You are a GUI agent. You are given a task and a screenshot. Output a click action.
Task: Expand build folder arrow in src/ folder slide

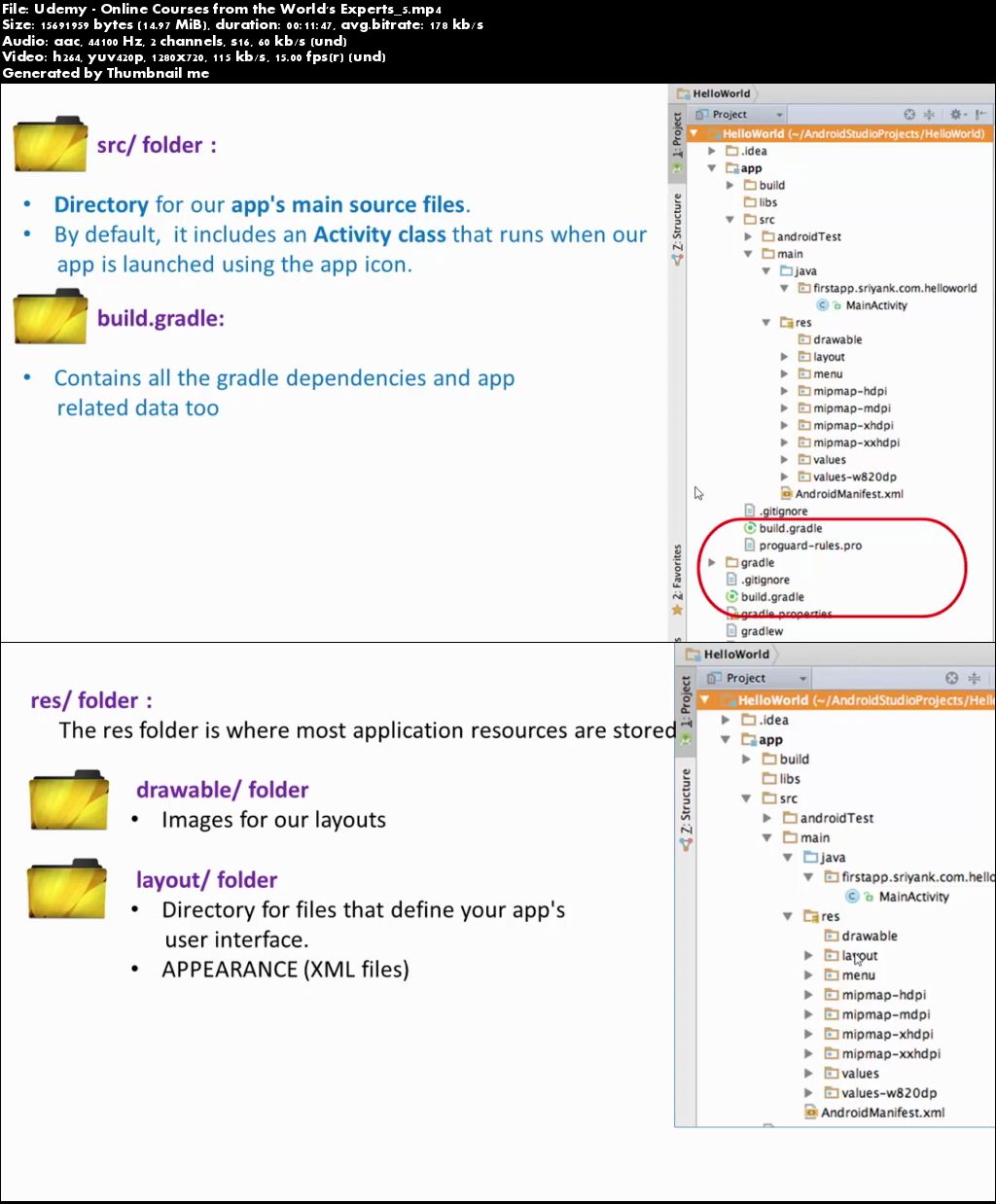pyautogui.click(x=730, y=186)
